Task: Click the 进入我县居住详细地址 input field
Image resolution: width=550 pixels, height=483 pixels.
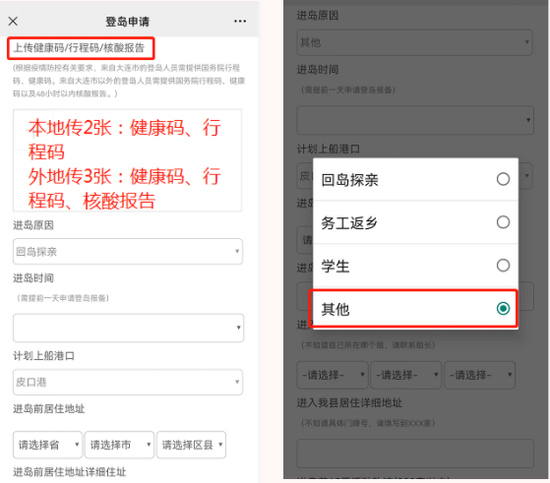Action: pos(415,453)
